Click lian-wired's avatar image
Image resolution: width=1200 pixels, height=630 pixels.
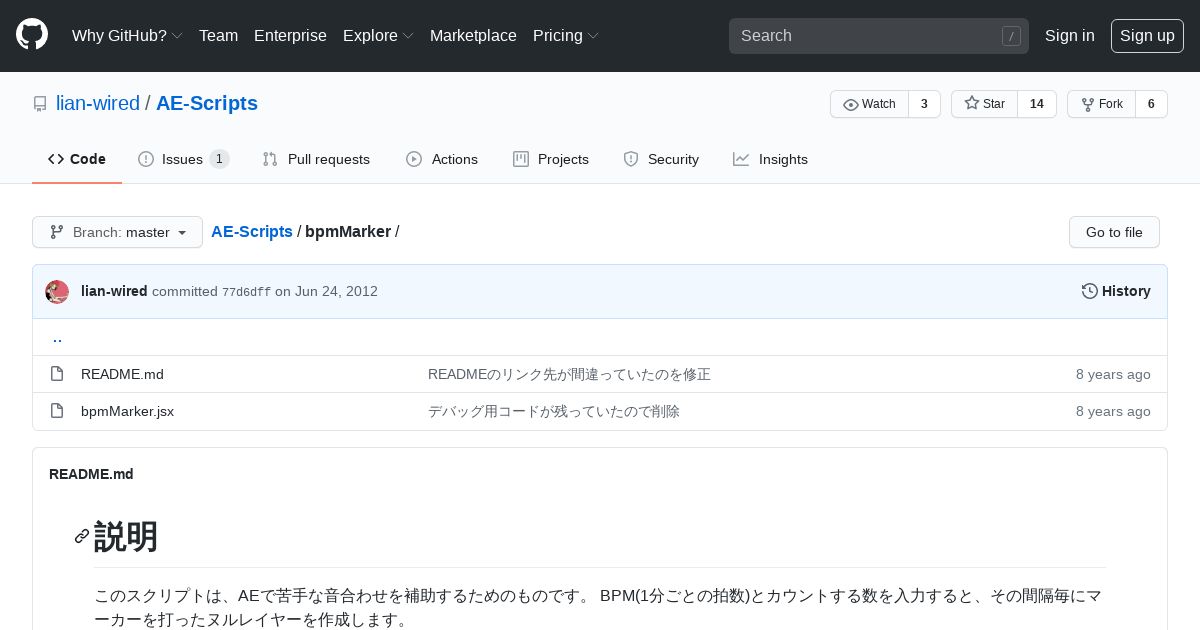click(x=57, y=291)
